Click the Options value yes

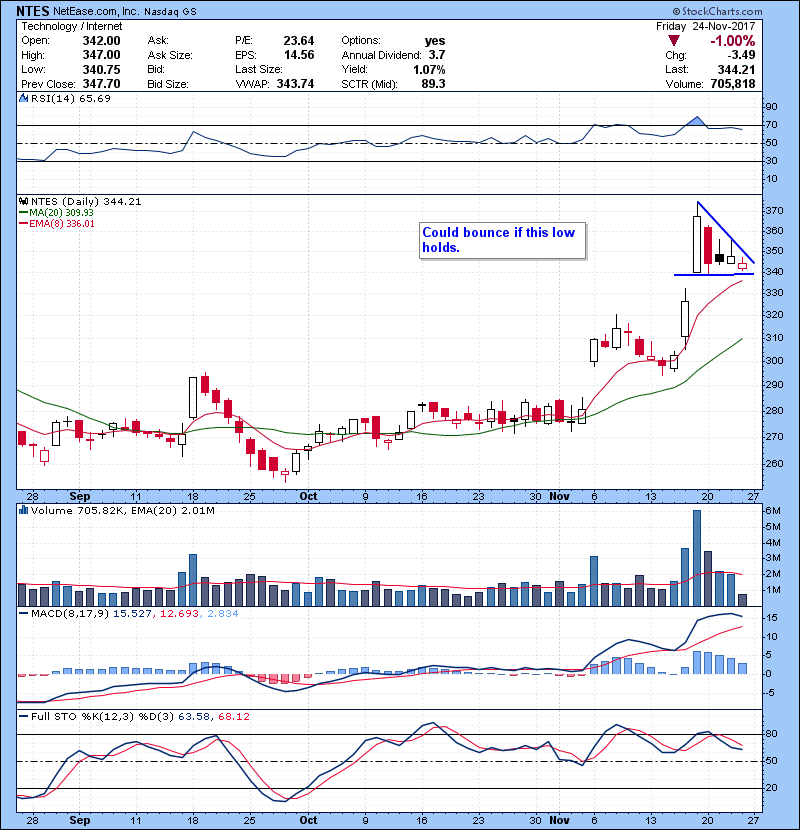pos(435,41)
